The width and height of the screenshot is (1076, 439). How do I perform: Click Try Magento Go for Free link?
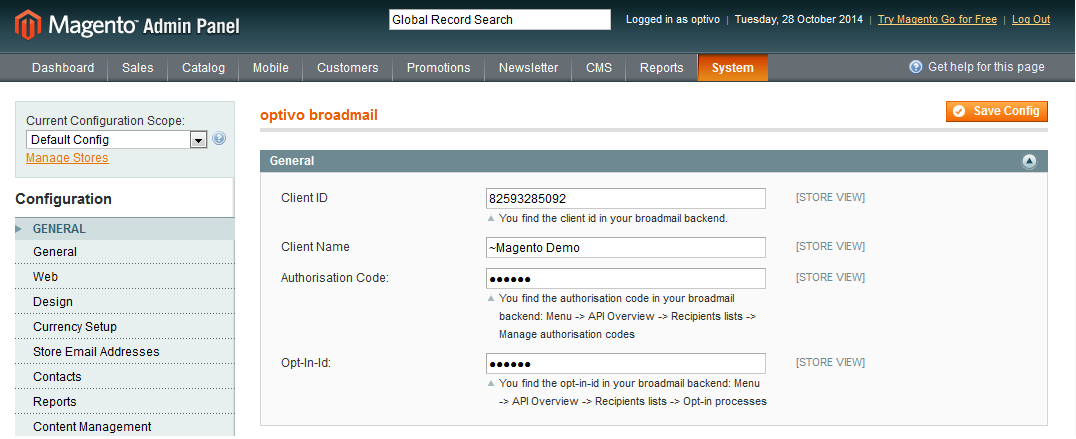(x=937, y=19)
